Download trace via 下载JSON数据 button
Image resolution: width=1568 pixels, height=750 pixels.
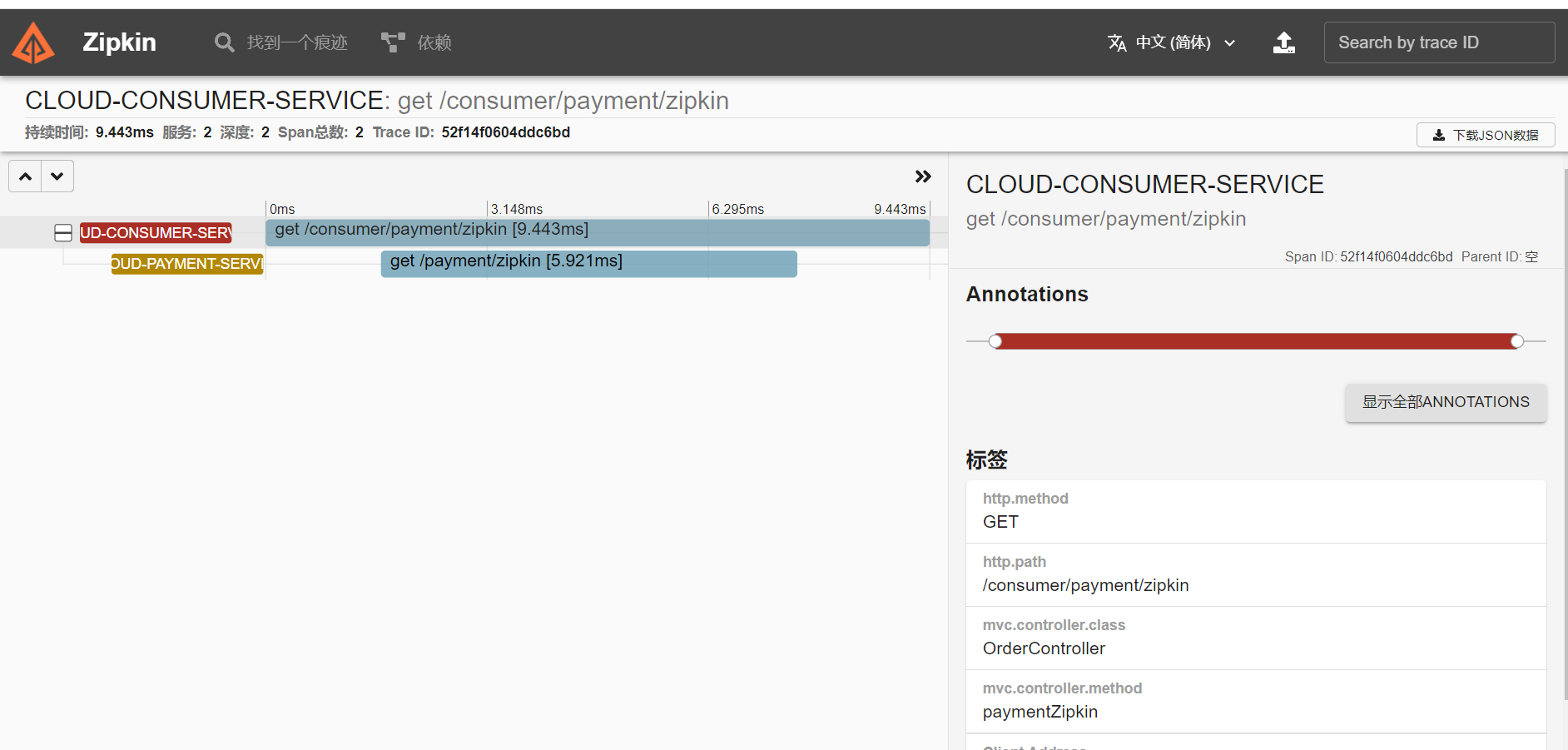click(x=1486, y=135)
